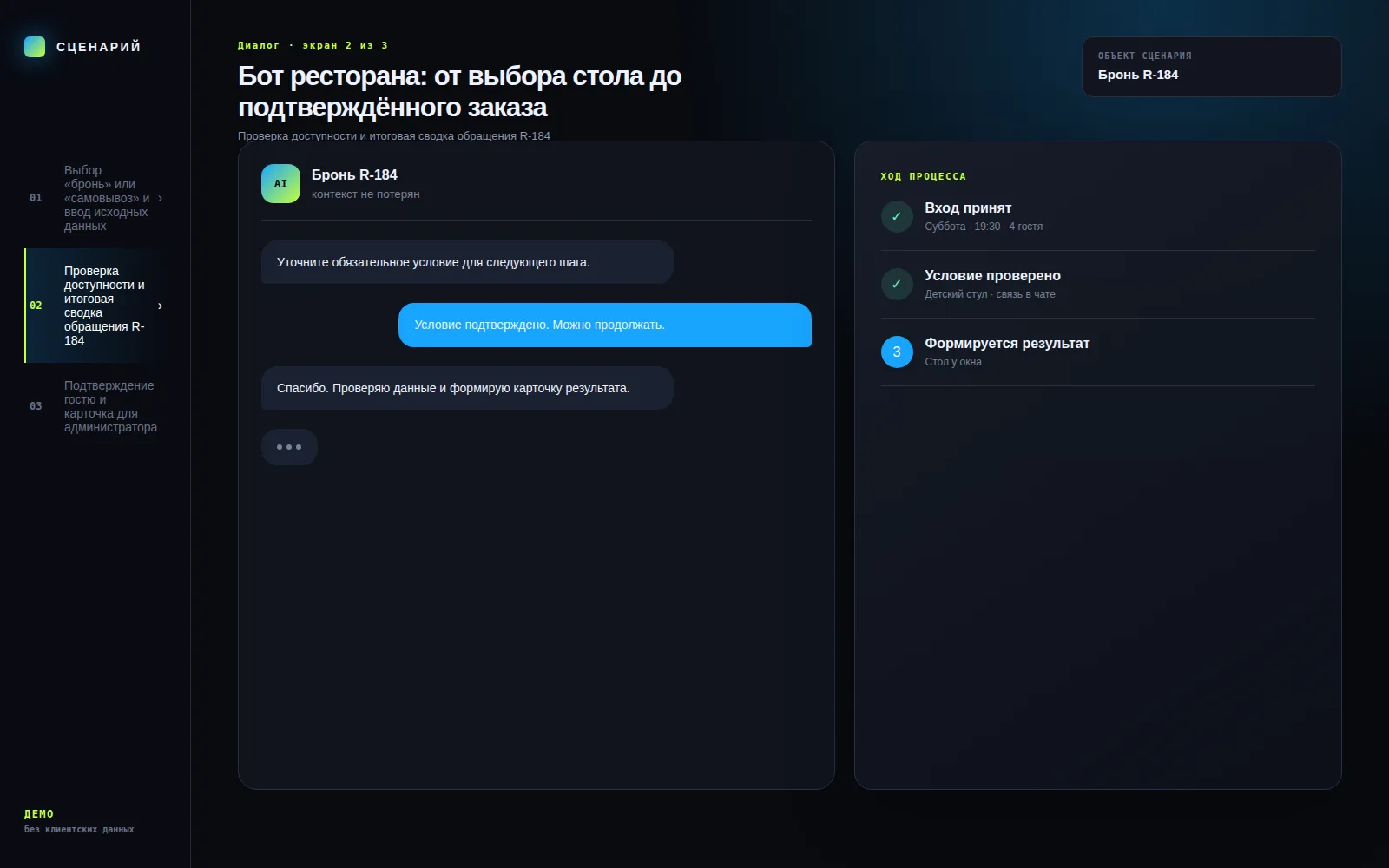The height and width of the screenshot is (868, 1389).
Task: Click the Условие проверено process step
Action: (1097, 285)
